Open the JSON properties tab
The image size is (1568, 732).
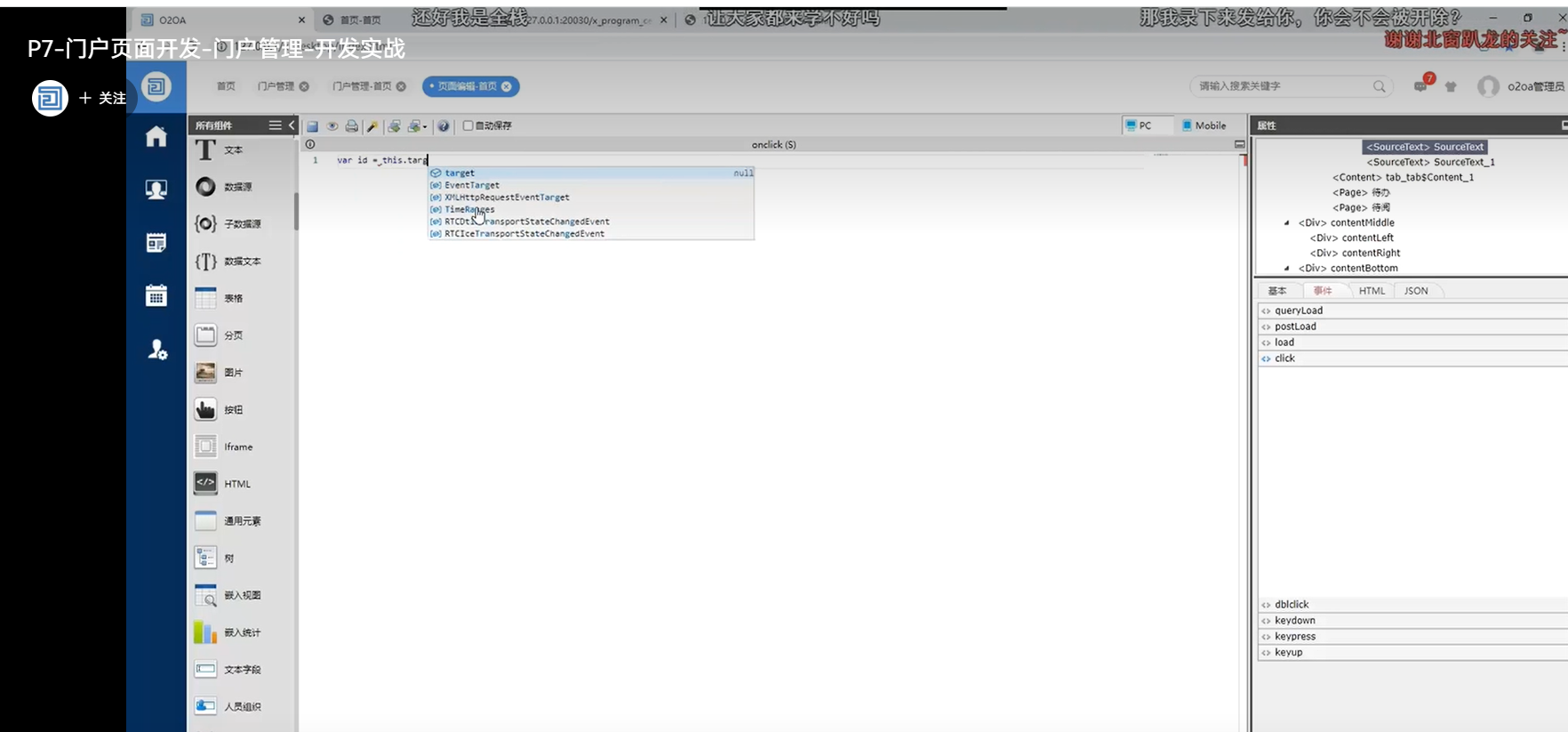point(1416,291)
